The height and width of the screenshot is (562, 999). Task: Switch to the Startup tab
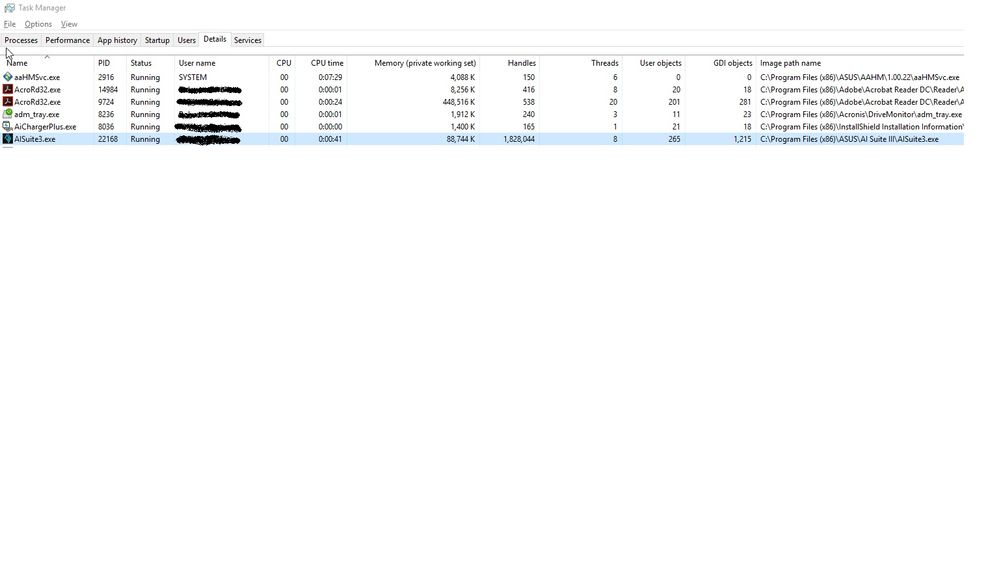pos(157,40)
